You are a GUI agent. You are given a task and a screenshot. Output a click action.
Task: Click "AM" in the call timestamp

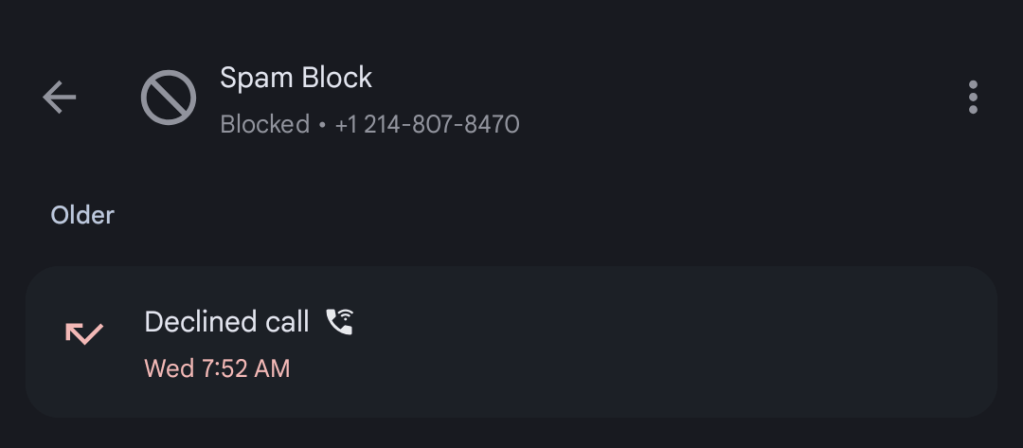click(270, 368)
